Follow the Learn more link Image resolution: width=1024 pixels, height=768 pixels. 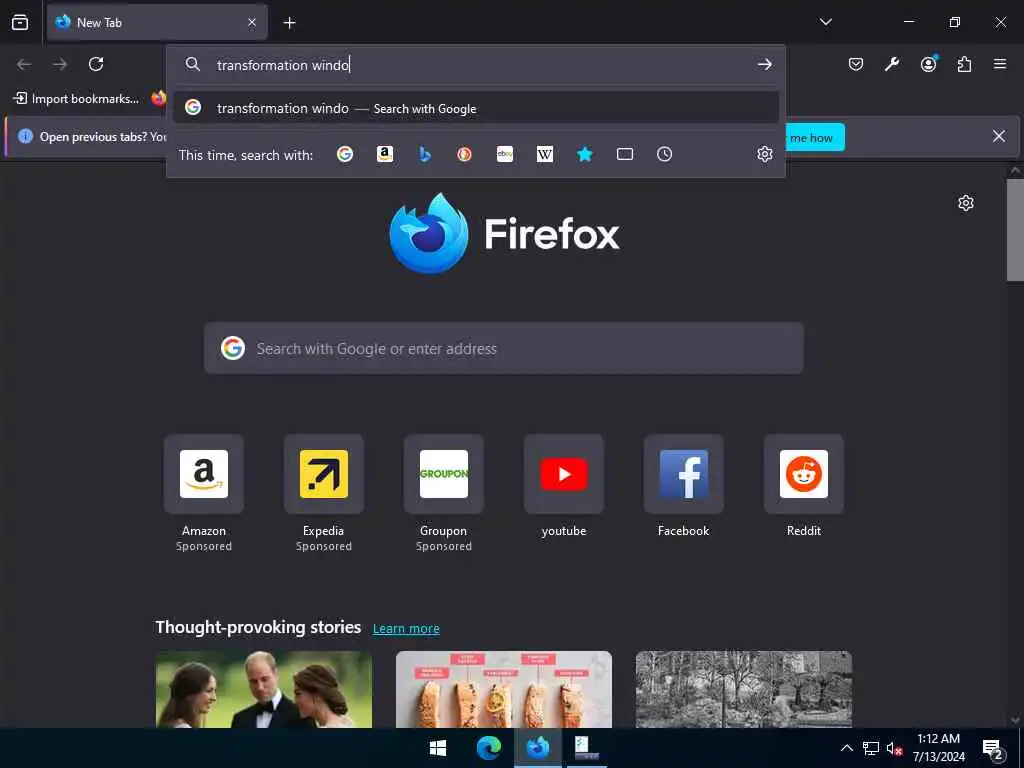click(406, 628)
